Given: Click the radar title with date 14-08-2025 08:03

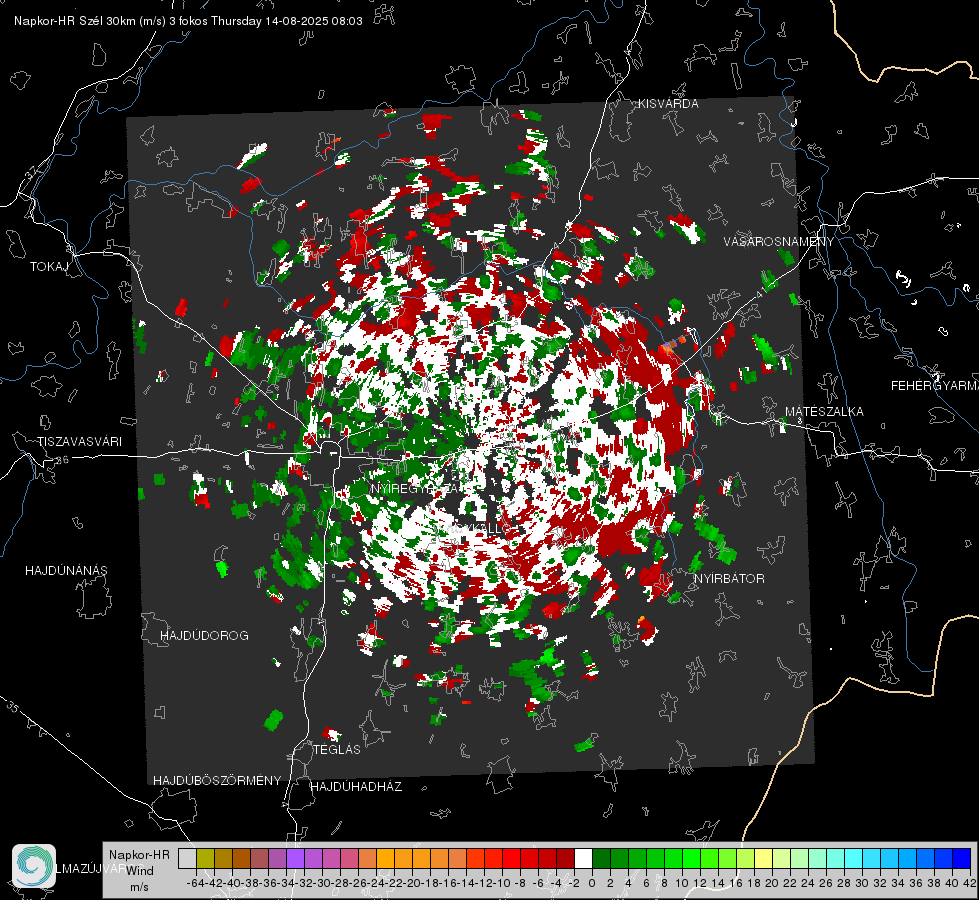Looking at the screenshot, I should (188, 21).
